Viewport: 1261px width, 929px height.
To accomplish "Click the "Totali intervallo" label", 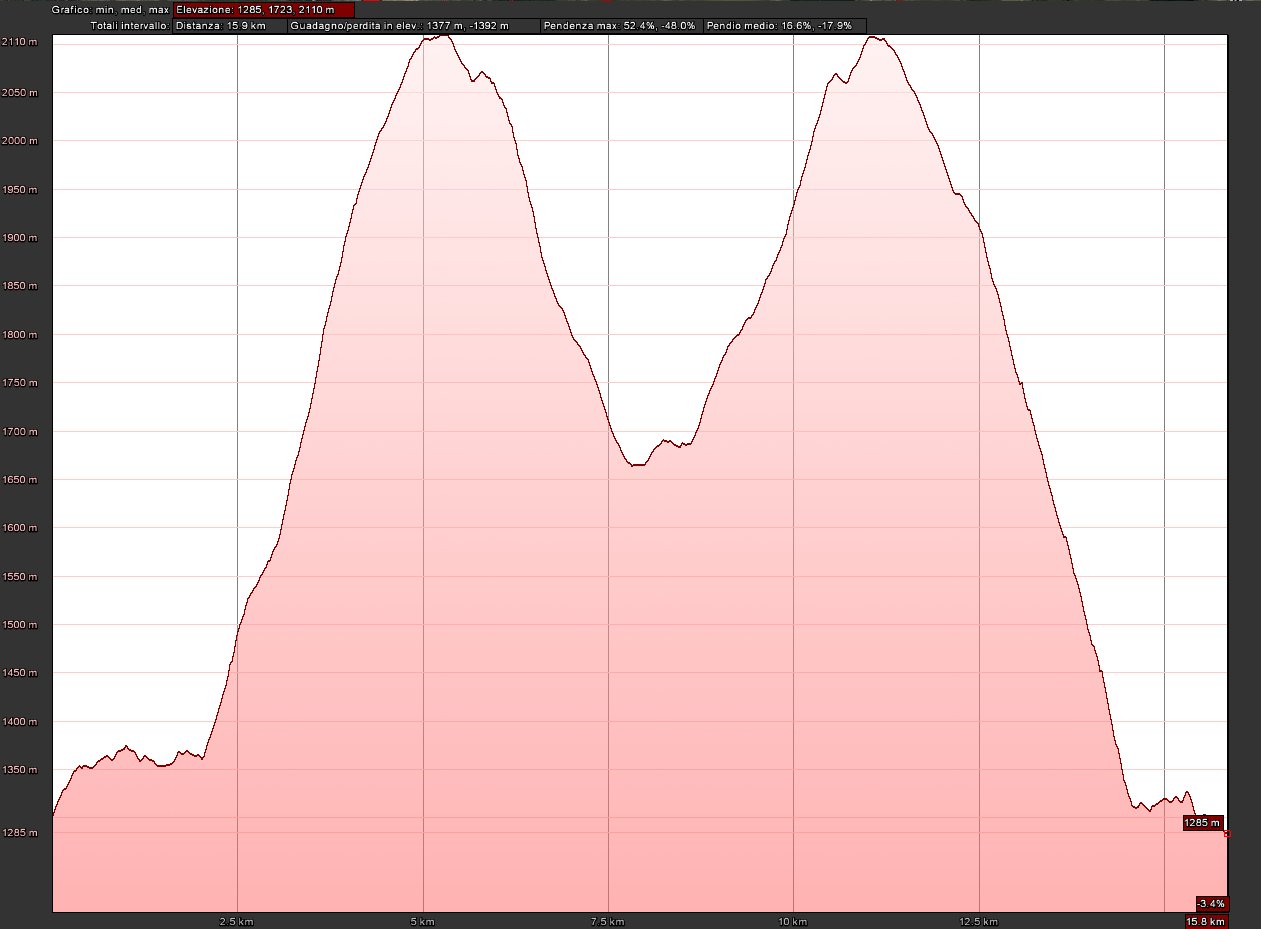I will [x=130, y=26].
